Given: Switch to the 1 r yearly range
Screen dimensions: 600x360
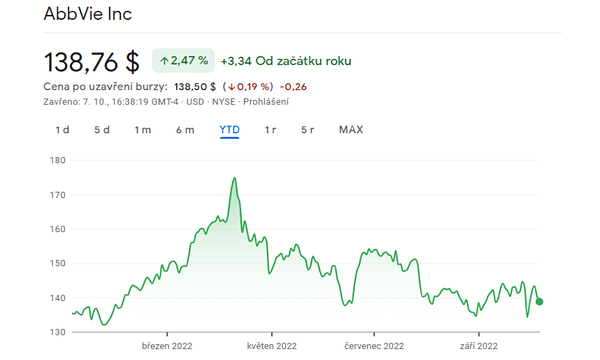Looking at the screenshot, I should click(x=271, y=130).
